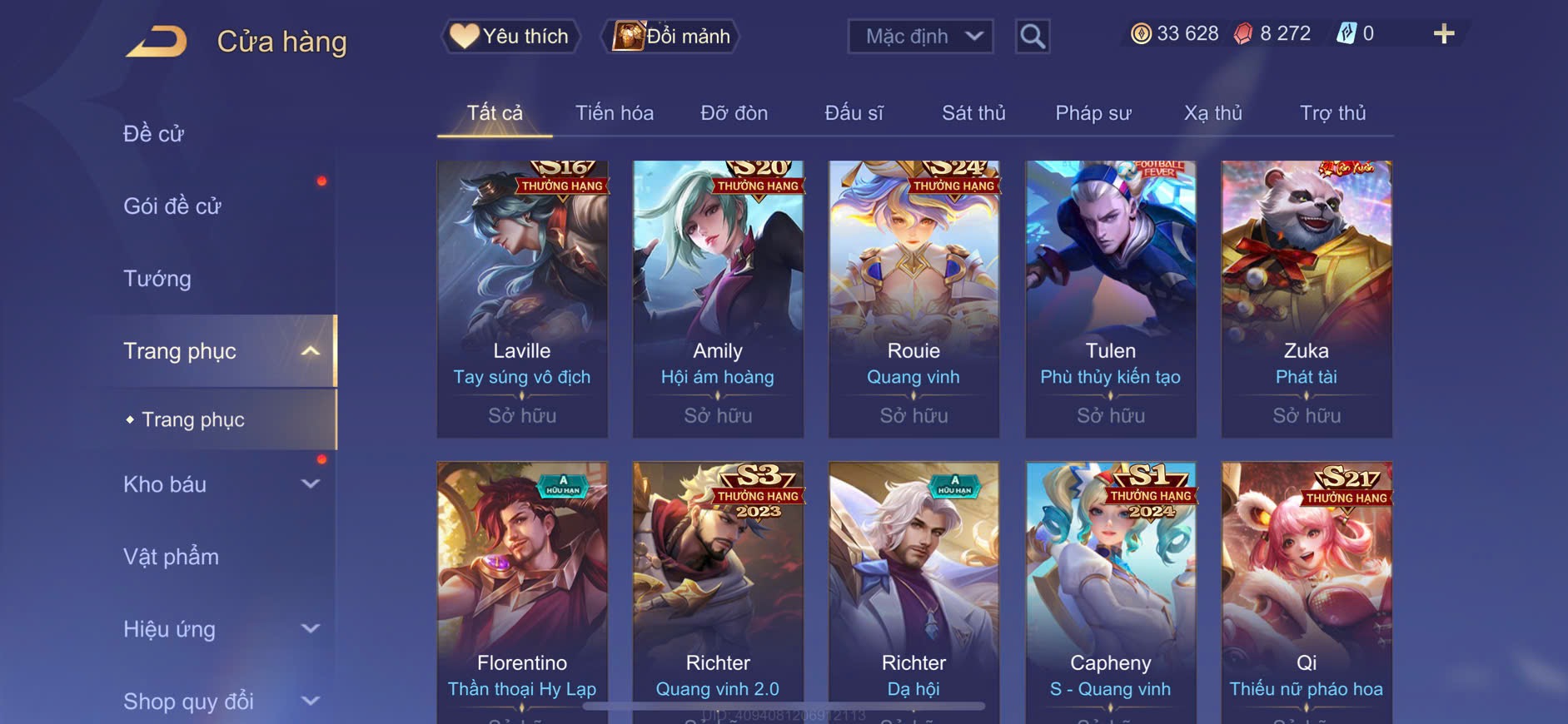Tap the plus icon to add currency
This screenshot has width=1568, height=724.
1444,34
